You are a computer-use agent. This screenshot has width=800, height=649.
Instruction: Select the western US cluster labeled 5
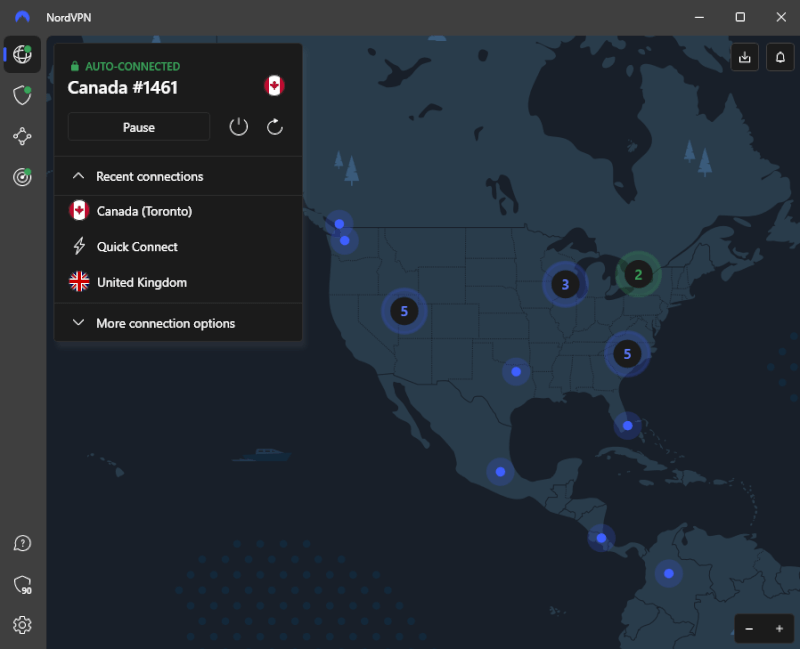point(404,311)
